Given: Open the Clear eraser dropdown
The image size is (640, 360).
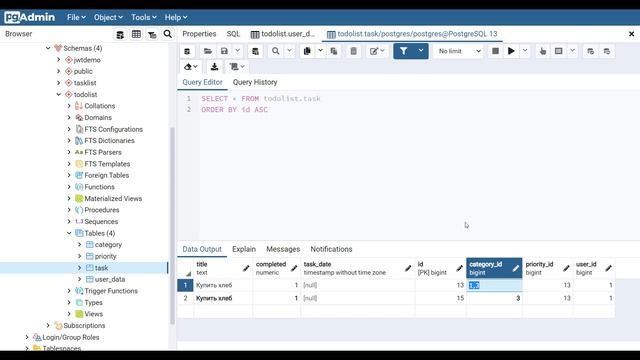Looking at the screenshot, I should [191, 67].
